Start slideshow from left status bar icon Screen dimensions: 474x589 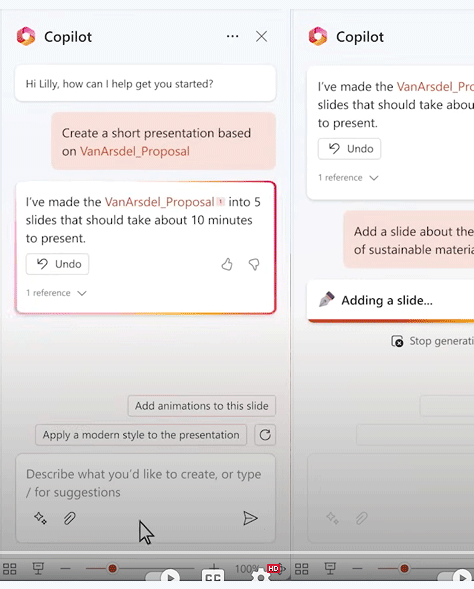pos(38,569)
